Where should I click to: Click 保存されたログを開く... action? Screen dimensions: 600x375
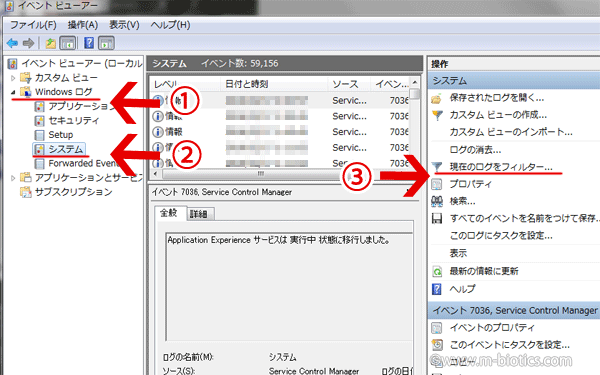tap(497, 98)
